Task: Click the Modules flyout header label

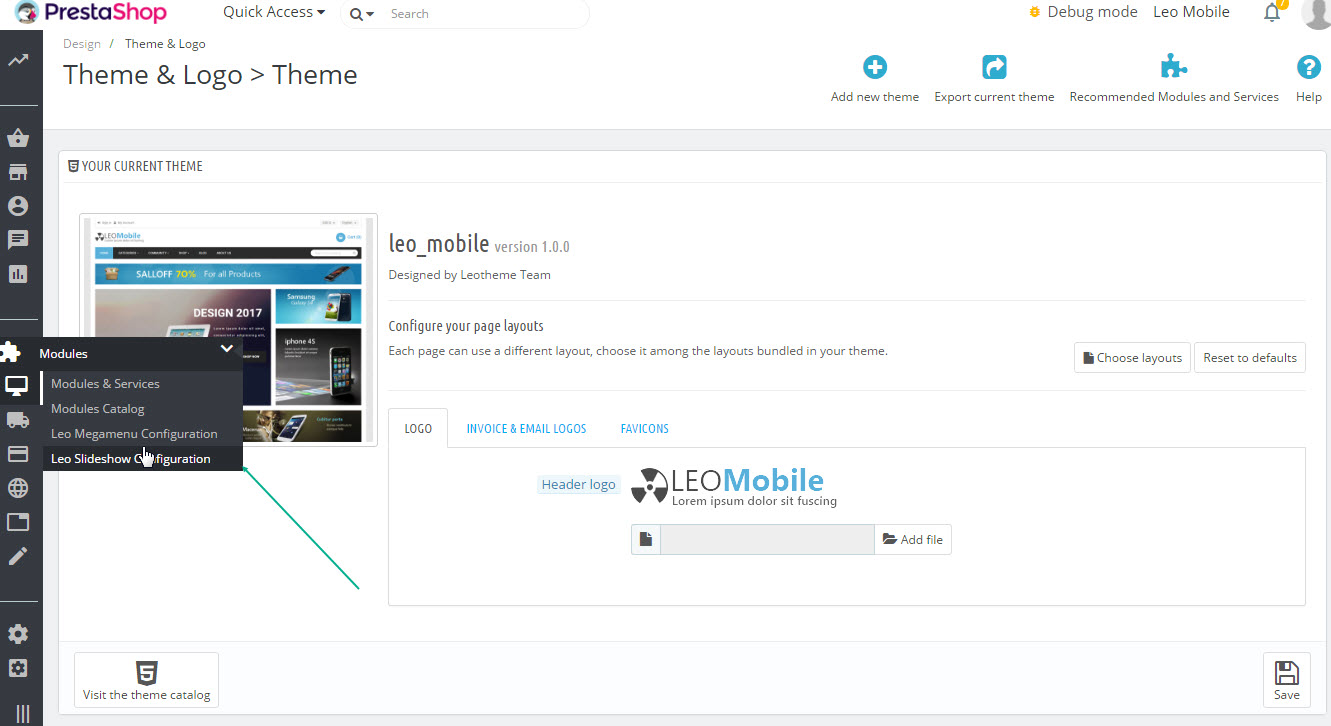Action: pyautogui.click(x=63, y=353)
